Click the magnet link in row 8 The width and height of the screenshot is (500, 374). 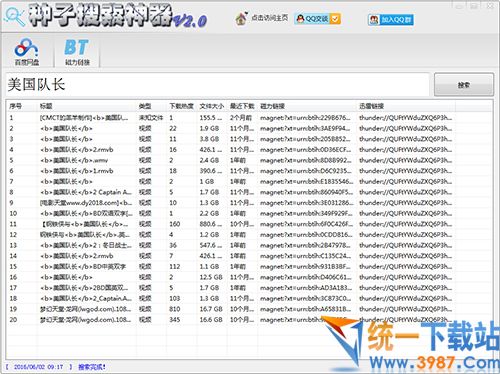coord(306,192)
